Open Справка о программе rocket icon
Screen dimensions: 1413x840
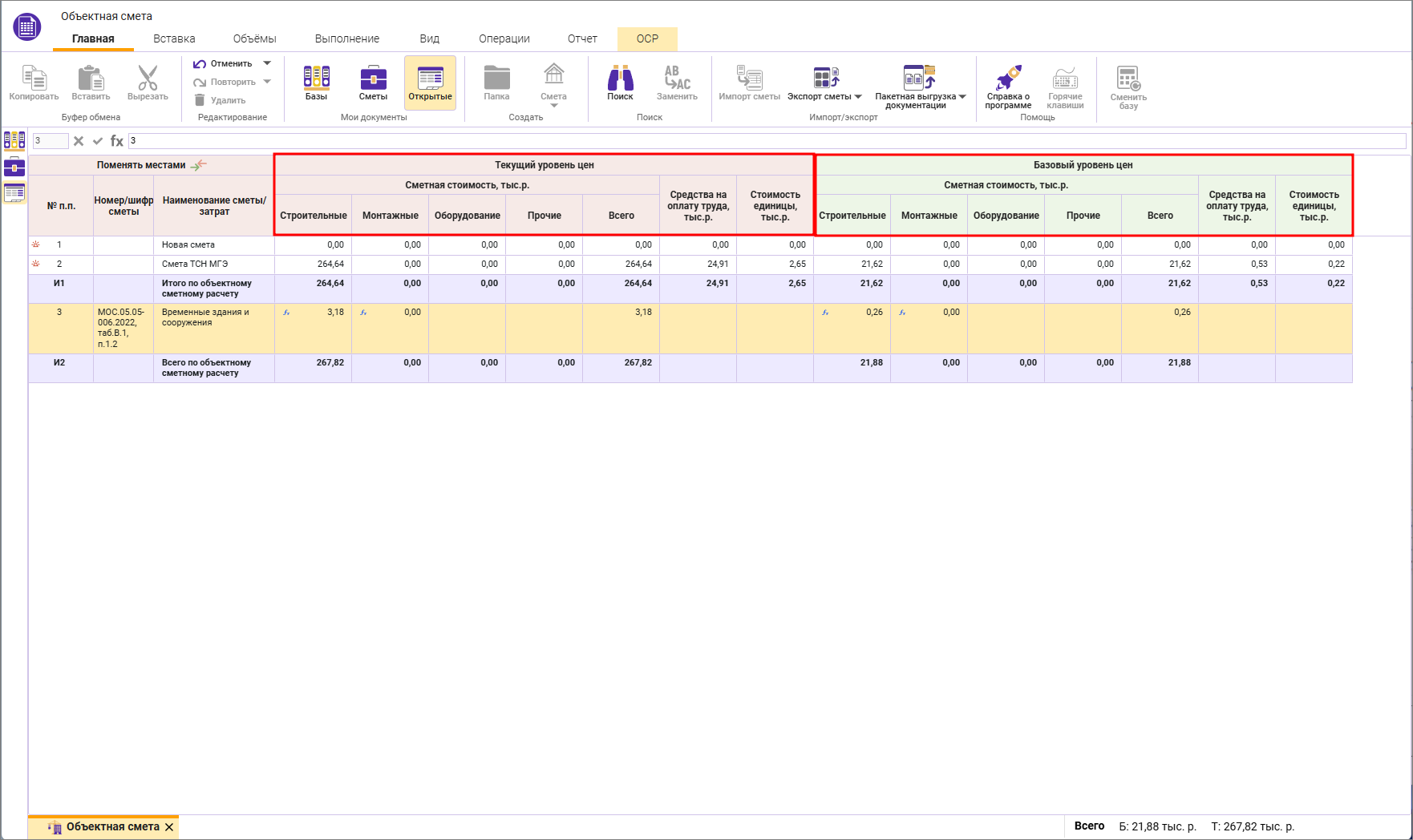1008,79
